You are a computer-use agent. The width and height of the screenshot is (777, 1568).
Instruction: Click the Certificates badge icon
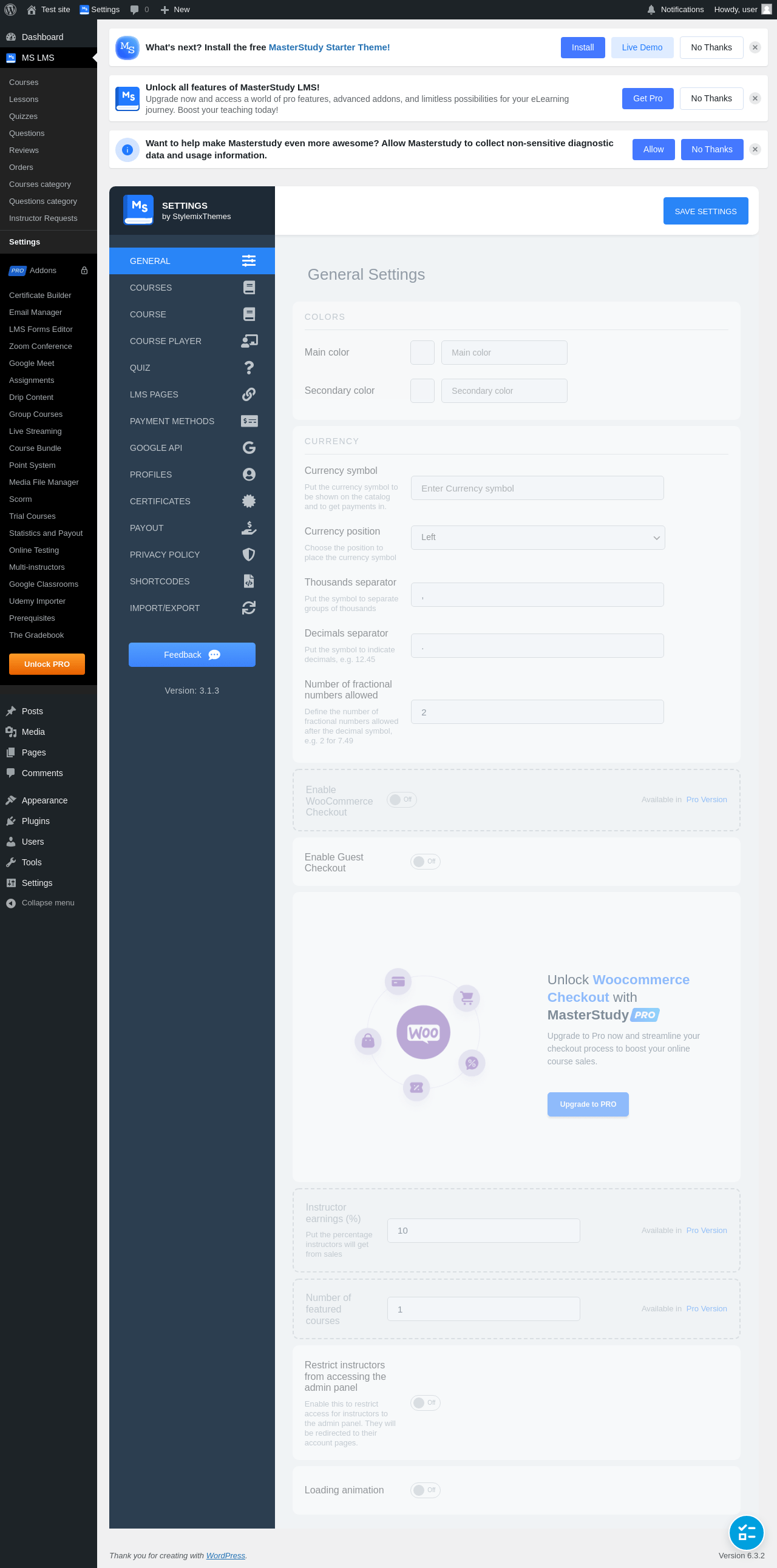click(249, 502)
